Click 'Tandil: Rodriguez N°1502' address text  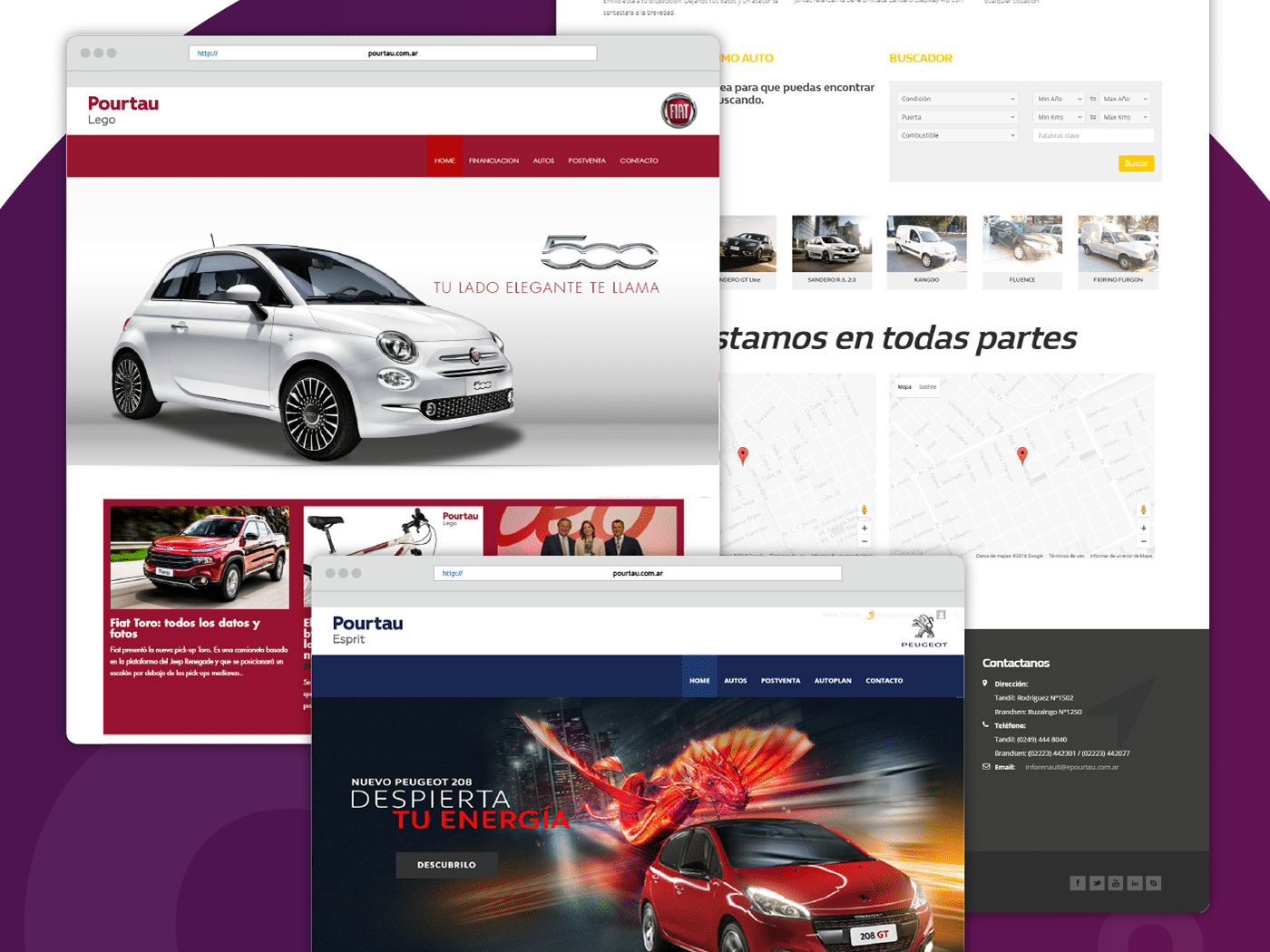(1033, 698)
